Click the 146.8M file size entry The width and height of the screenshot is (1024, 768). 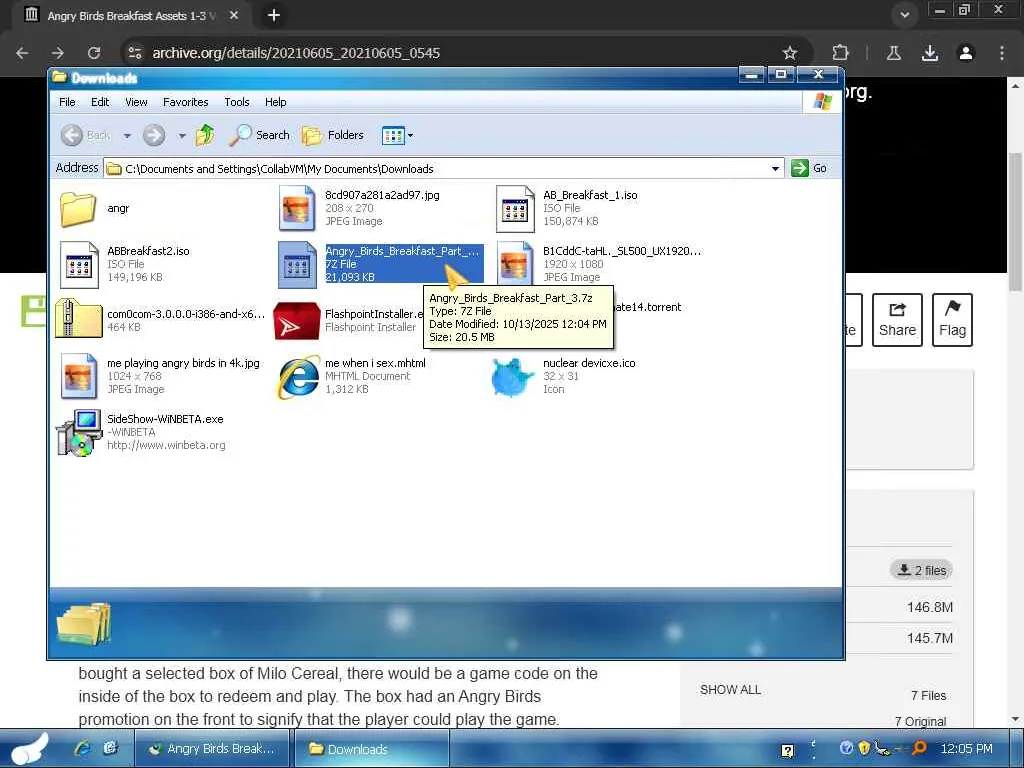(929, 607)
